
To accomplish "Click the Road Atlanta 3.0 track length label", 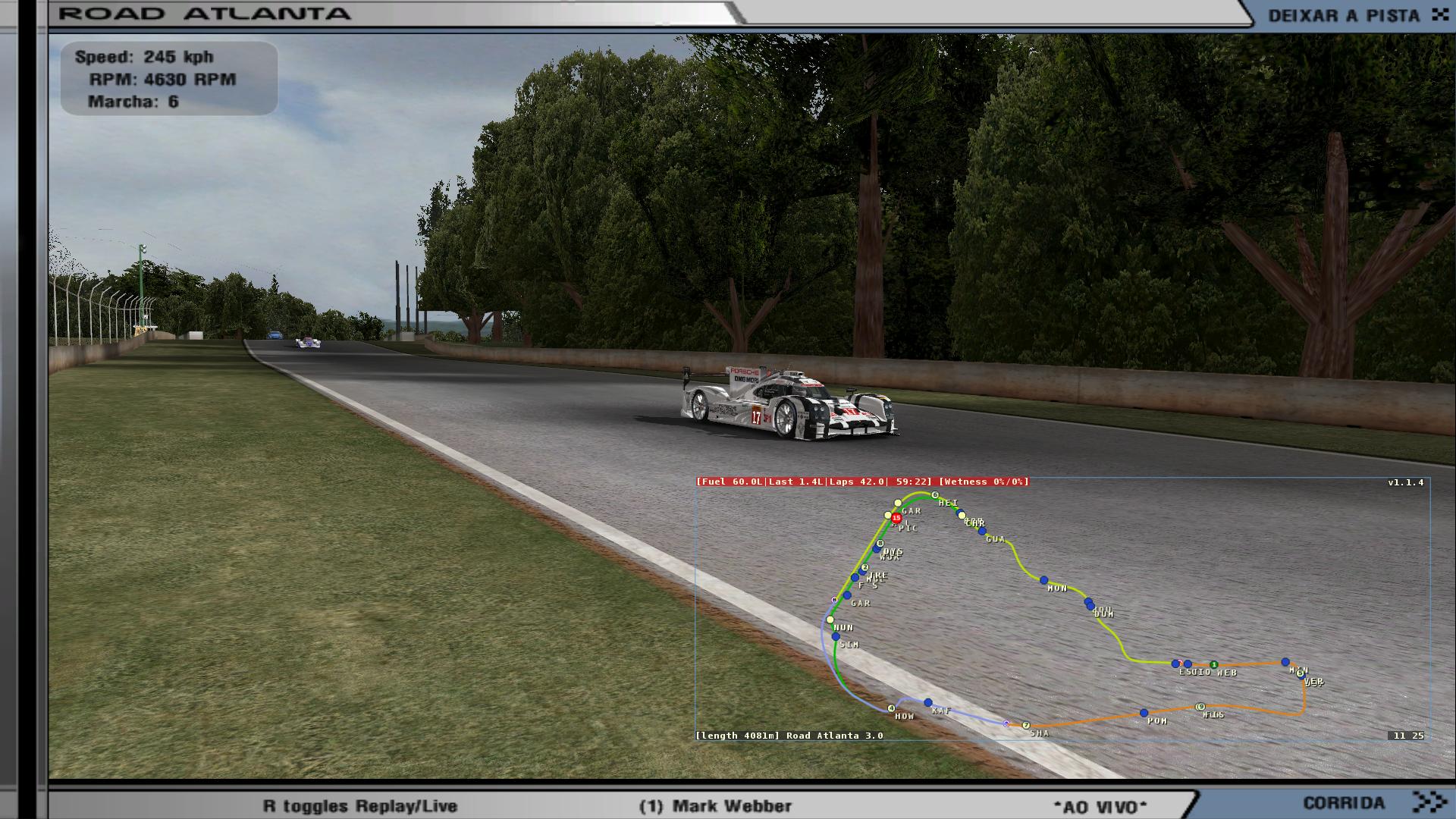I will 789,736.
